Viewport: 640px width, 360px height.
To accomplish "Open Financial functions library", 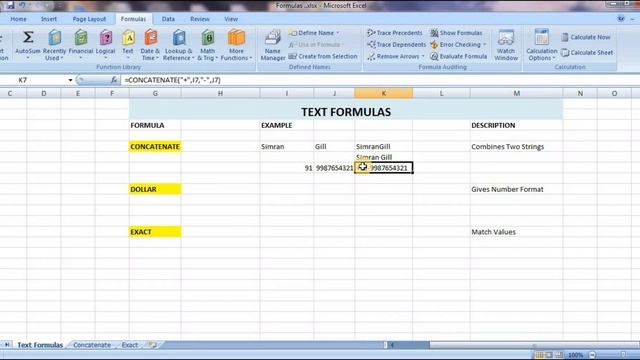I will [x=81, y=45].
